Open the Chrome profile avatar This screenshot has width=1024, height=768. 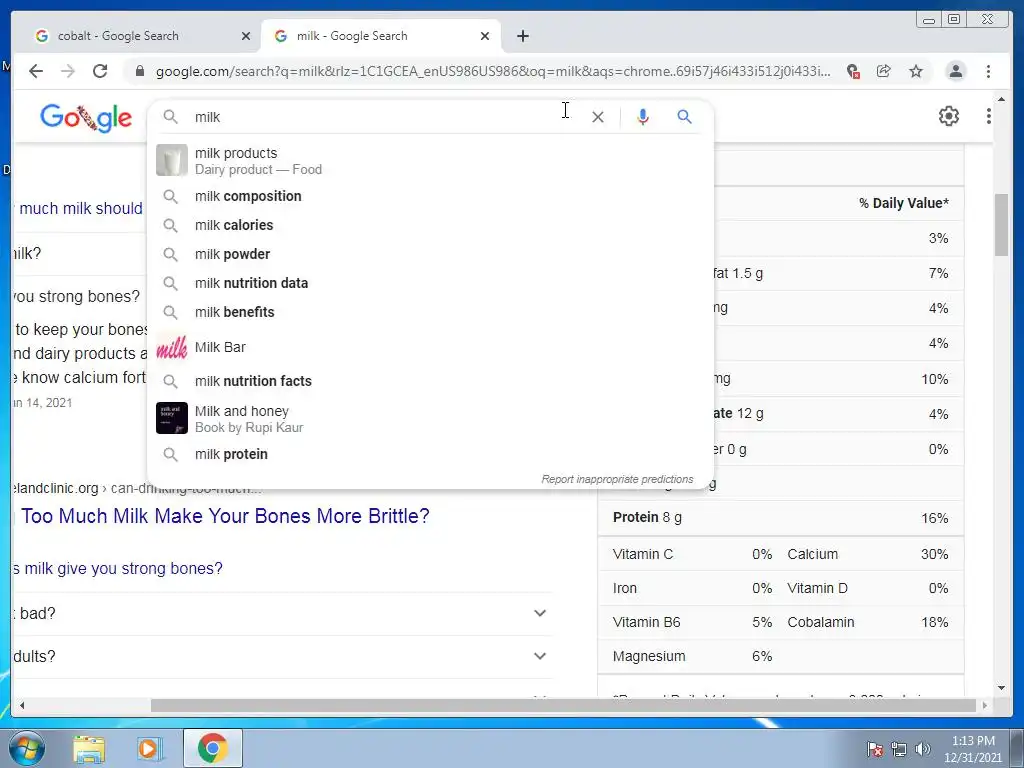click(955, 71)
